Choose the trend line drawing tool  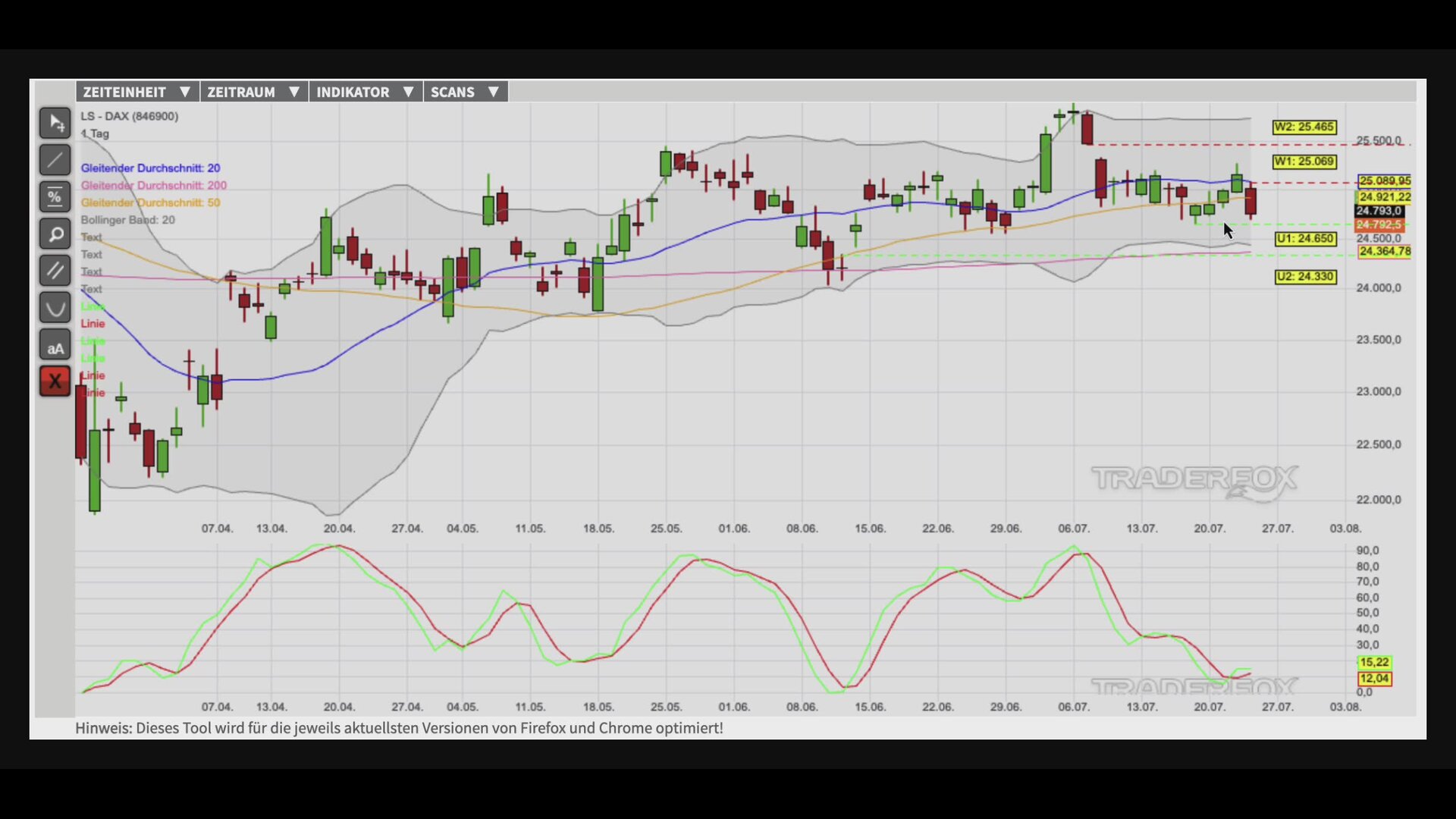tap(55, 160)
